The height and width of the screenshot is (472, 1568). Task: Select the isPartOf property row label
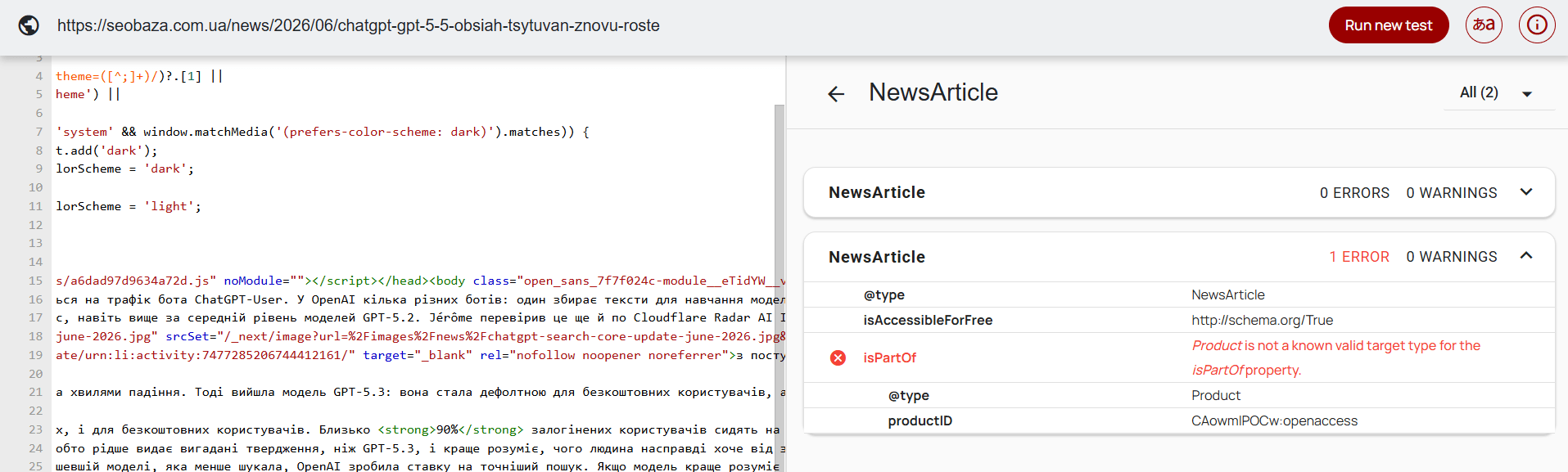coord(889,357)
